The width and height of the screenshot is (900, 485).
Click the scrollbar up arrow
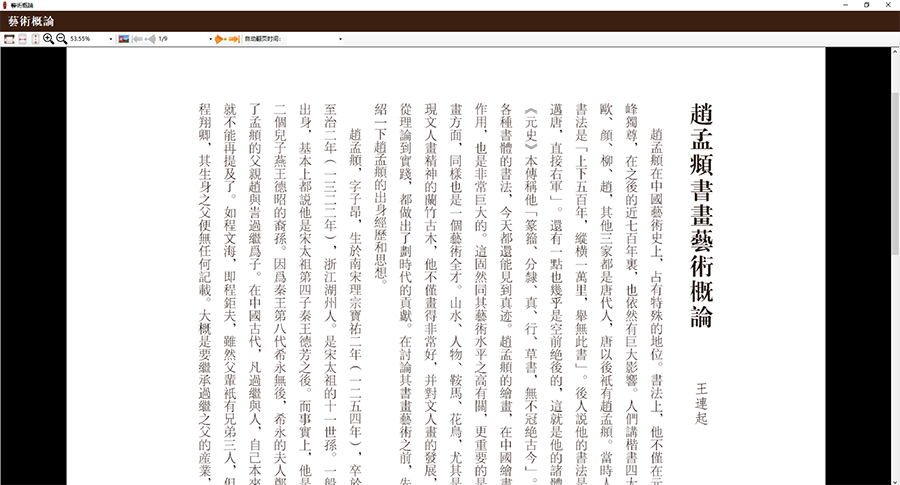click(895, 52)
